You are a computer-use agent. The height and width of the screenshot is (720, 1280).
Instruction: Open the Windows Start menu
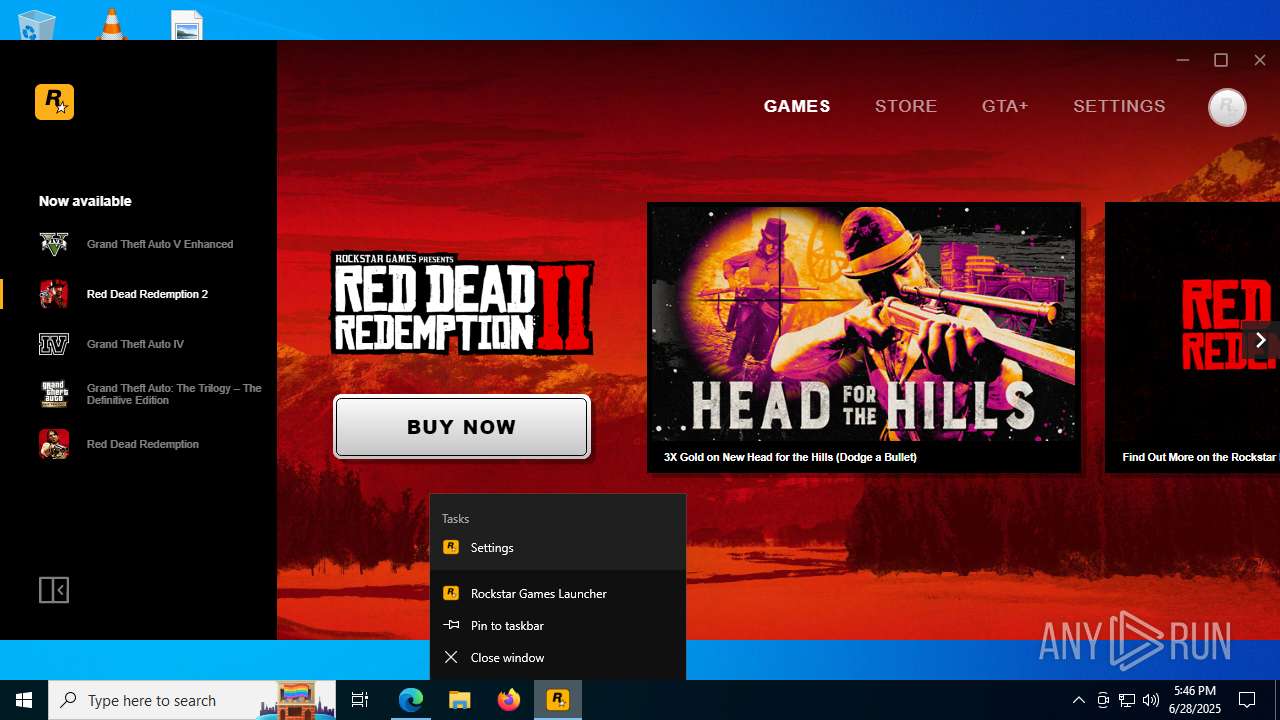pyautogui.click(x=24, y=700)
